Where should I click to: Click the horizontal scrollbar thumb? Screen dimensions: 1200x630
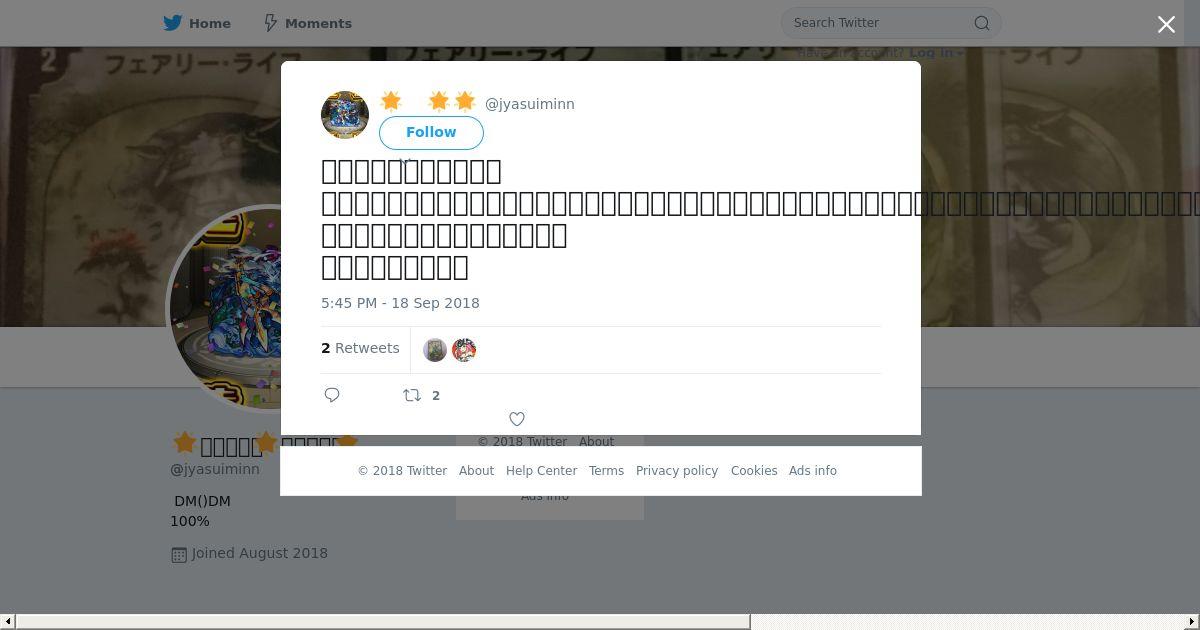click(x=382, y=622)
